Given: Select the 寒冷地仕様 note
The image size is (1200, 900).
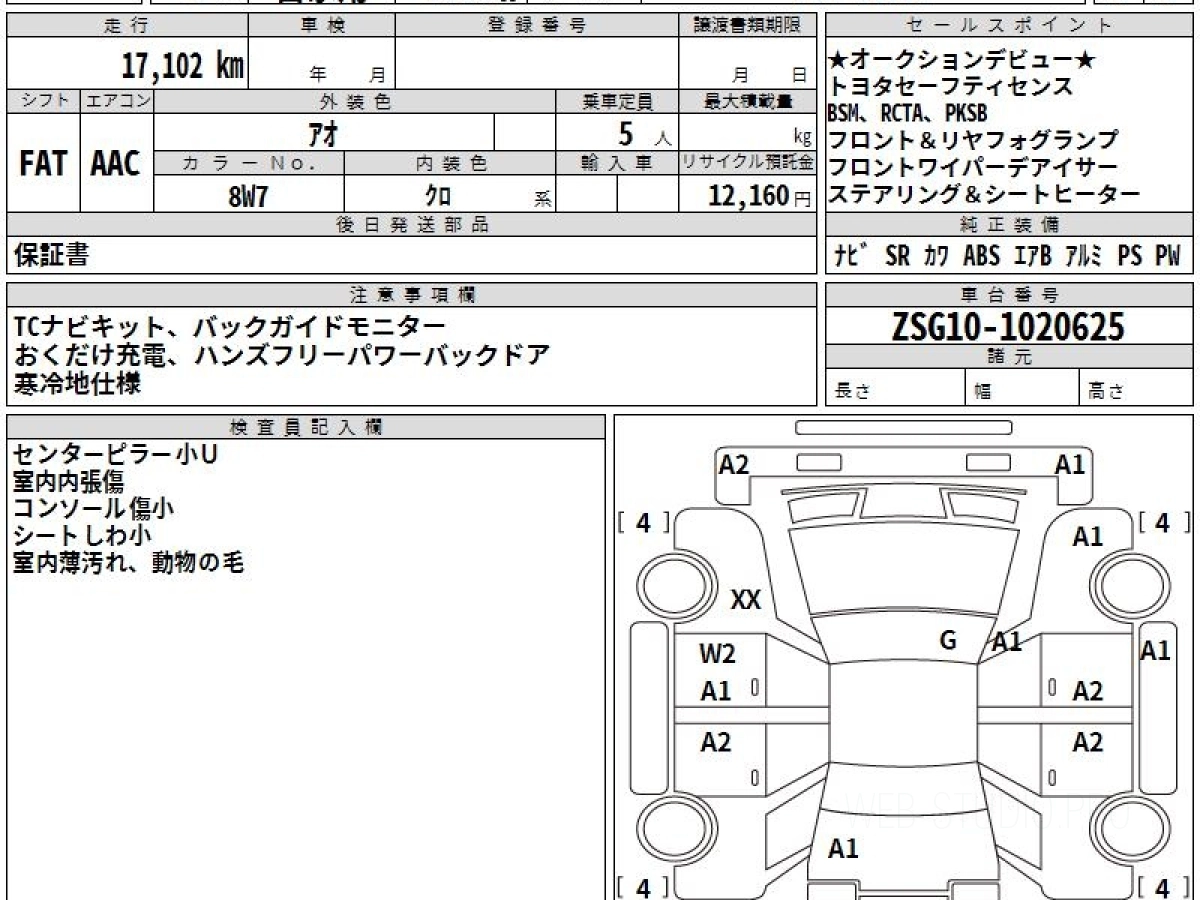Looking at the screenshot, I should pos(77,382).
